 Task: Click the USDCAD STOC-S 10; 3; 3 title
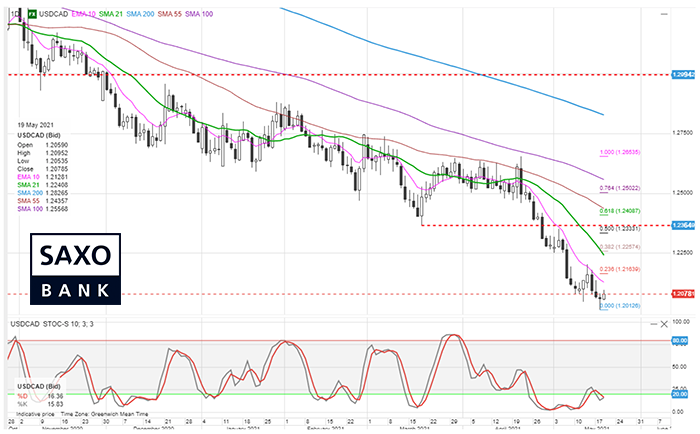pos(52,324)
